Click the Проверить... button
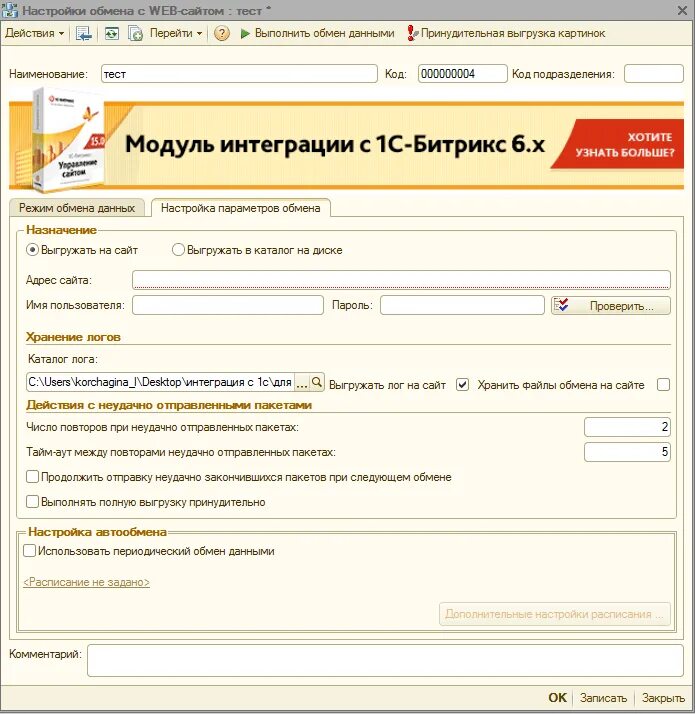The height and width of the screenshot is (714, 695). coord(611,306)
